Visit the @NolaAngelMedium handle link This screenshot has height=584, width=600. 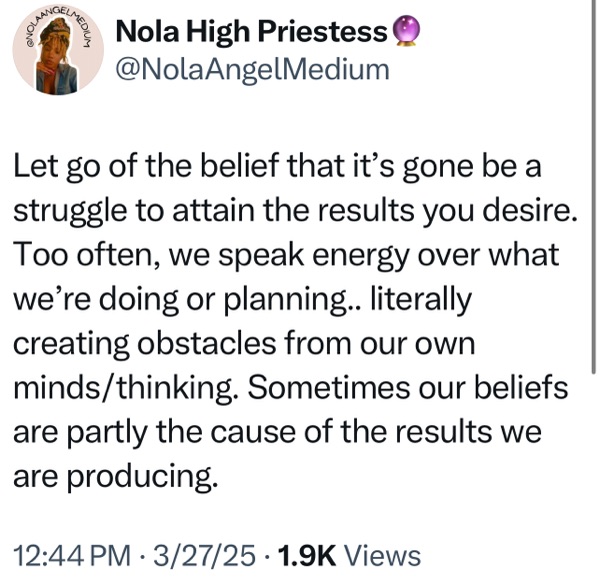coord(253,70)
